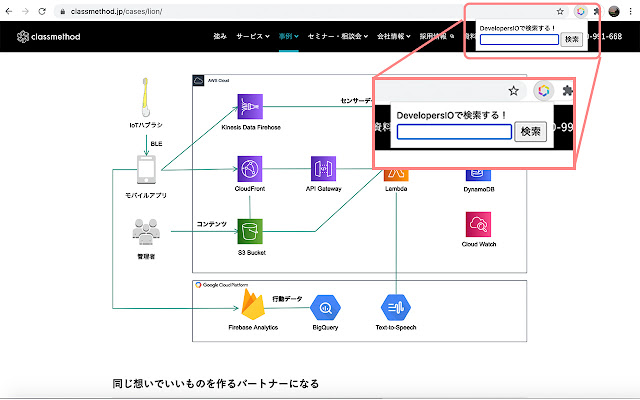This screenshot has height=400, width=640.
Task: Open the user profile avatar
Action: pyautogui.click(x=614, y=11)
